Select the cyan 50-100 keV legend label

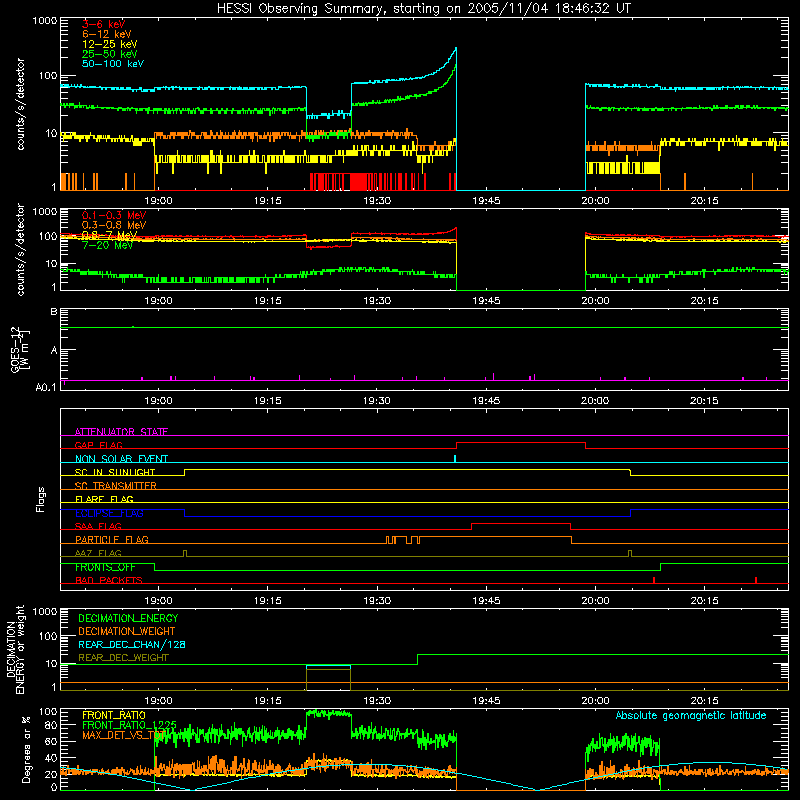(x=113, y=64)
